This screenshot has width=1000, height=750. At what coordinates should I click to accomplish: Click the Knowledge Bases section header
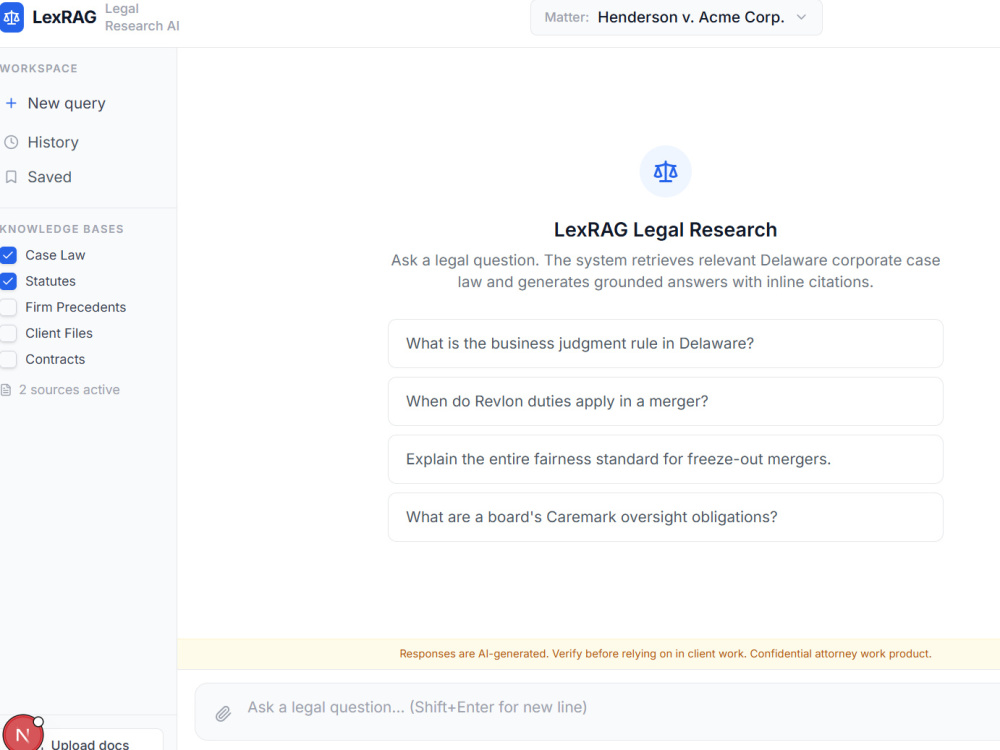tap(62, 229)
